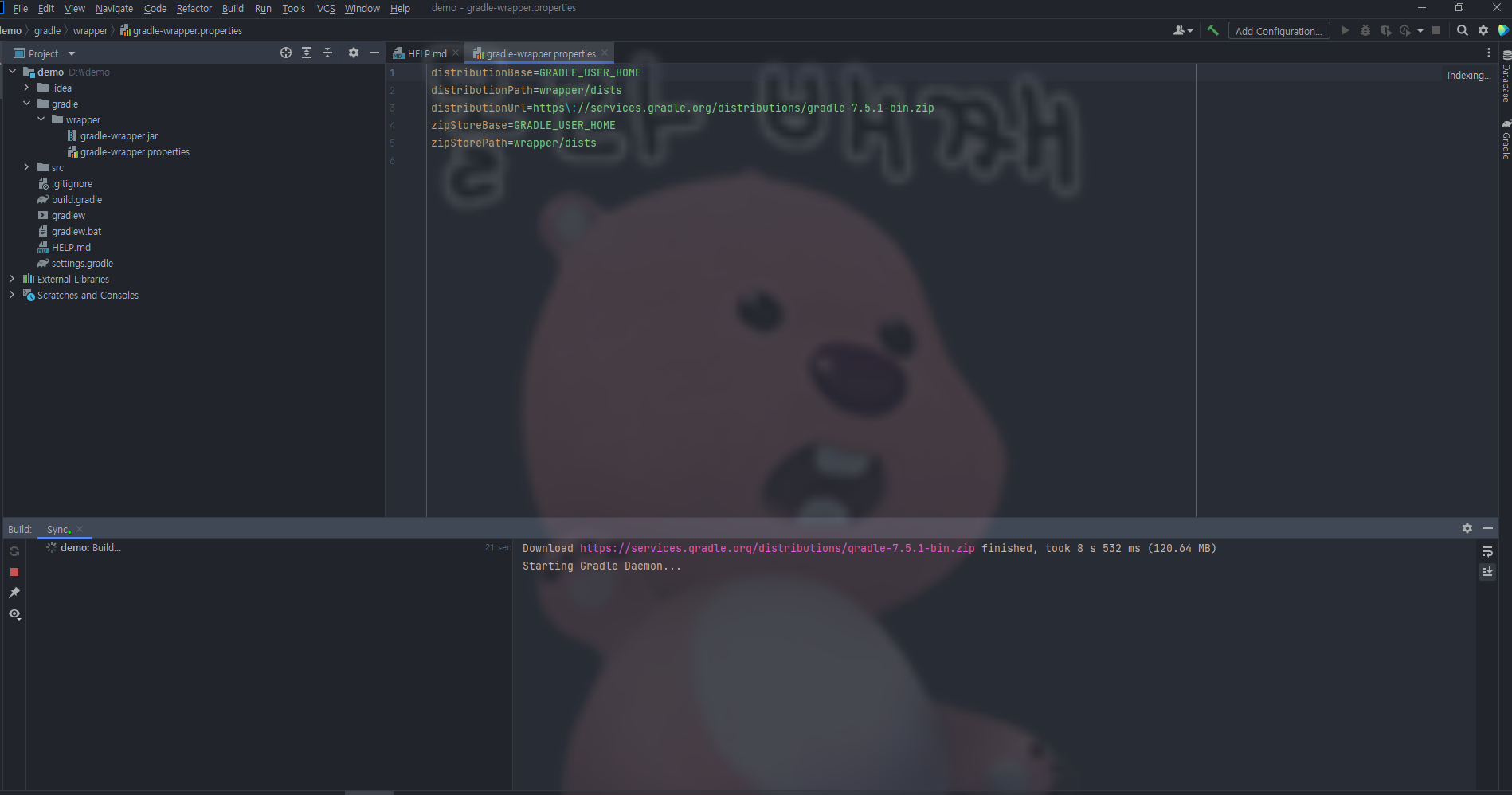The width and height of the screenshot is (1512, 795).
Task: Open the Gradle side tool window
Action: point(1506,140)
